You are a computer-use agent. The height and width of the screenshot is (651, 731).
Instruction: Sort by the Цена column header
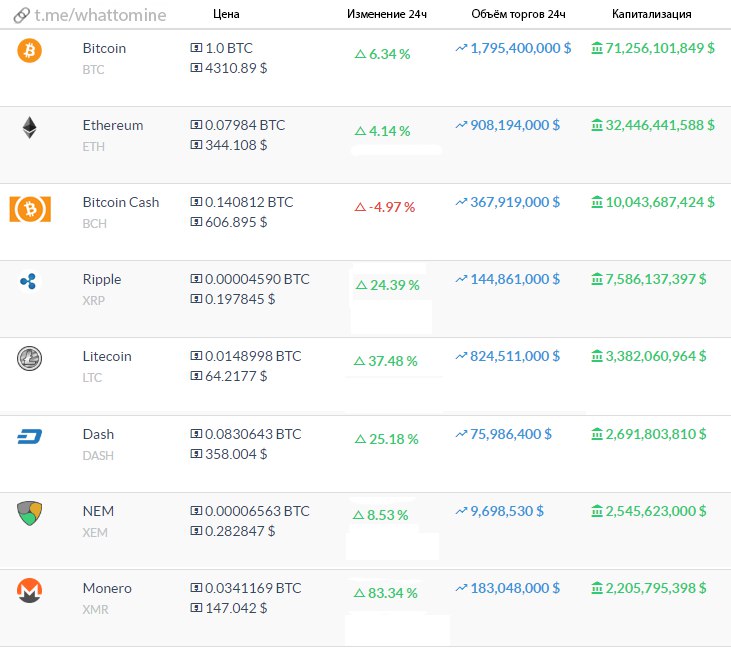click(x=226, y=14)
